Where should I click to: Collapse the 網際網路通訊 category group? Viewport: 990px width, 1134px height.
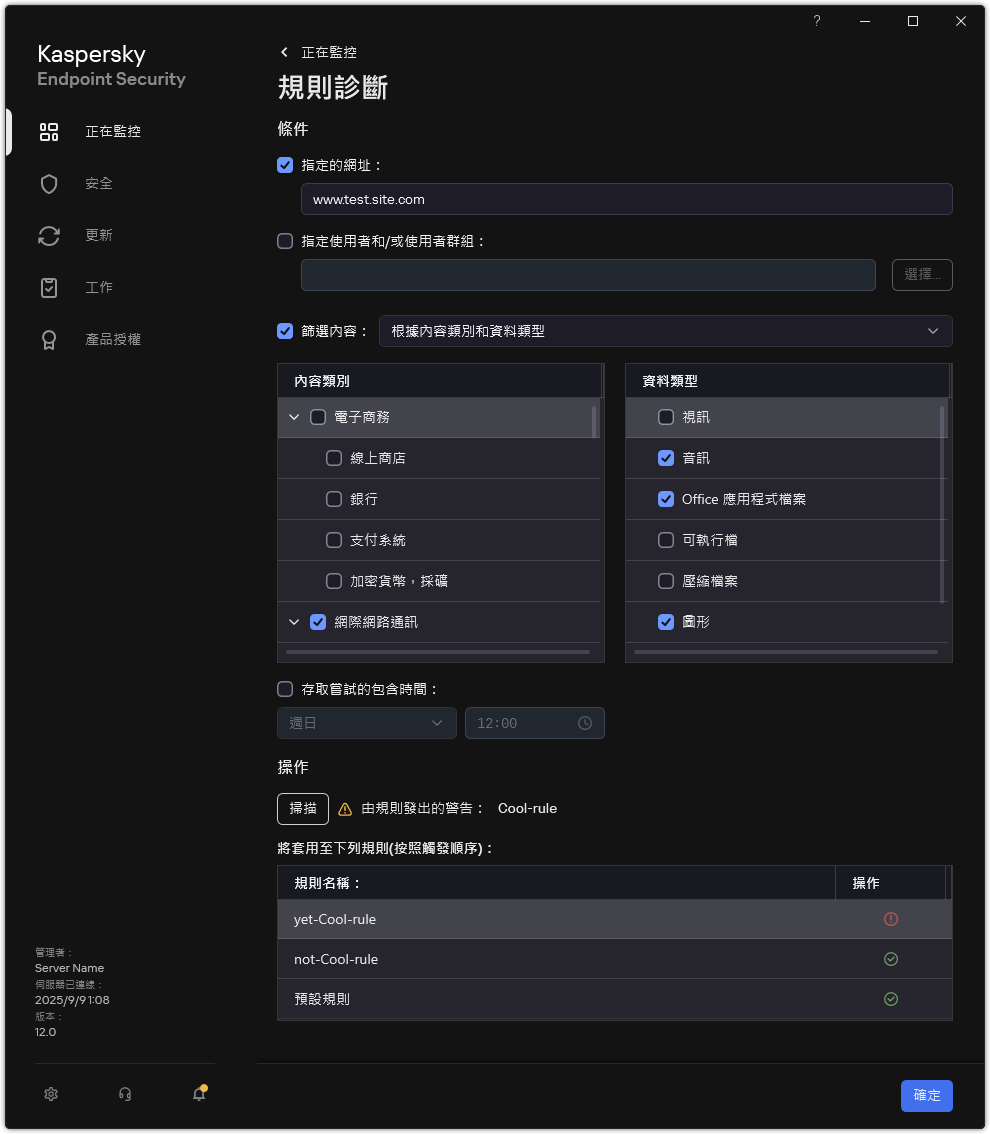tap(294, 621)
